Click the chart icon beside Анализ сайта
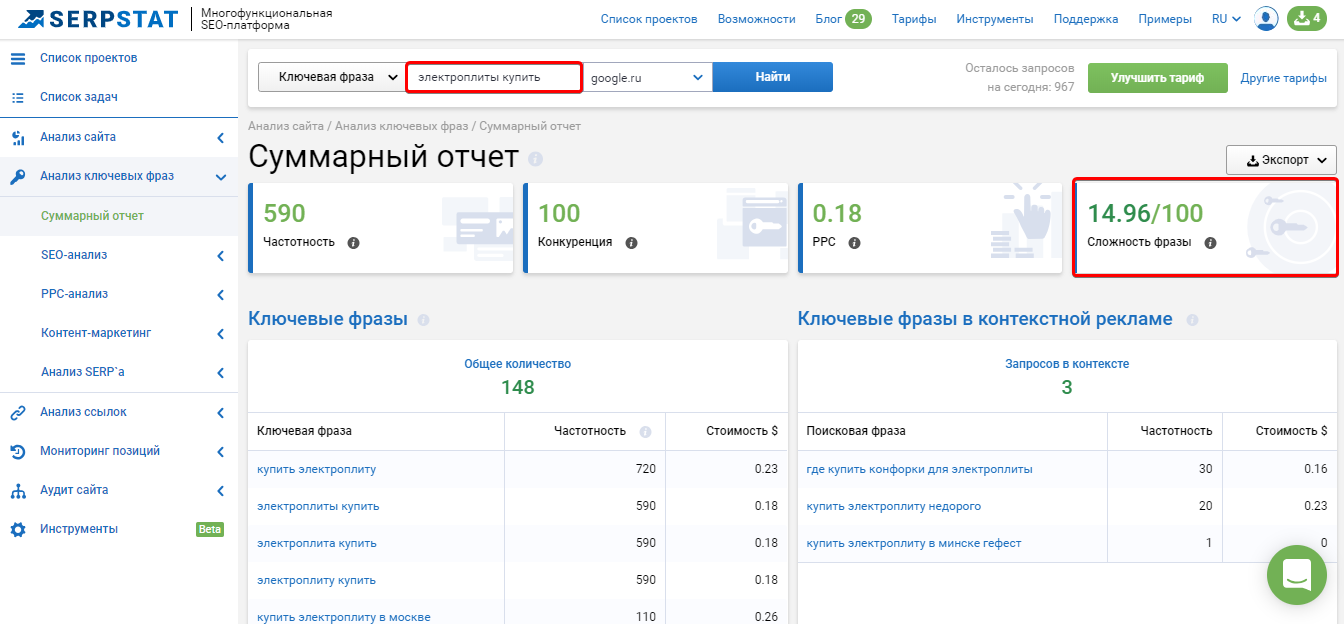The height and width of the screenshot is (624, 1344). 17,137
